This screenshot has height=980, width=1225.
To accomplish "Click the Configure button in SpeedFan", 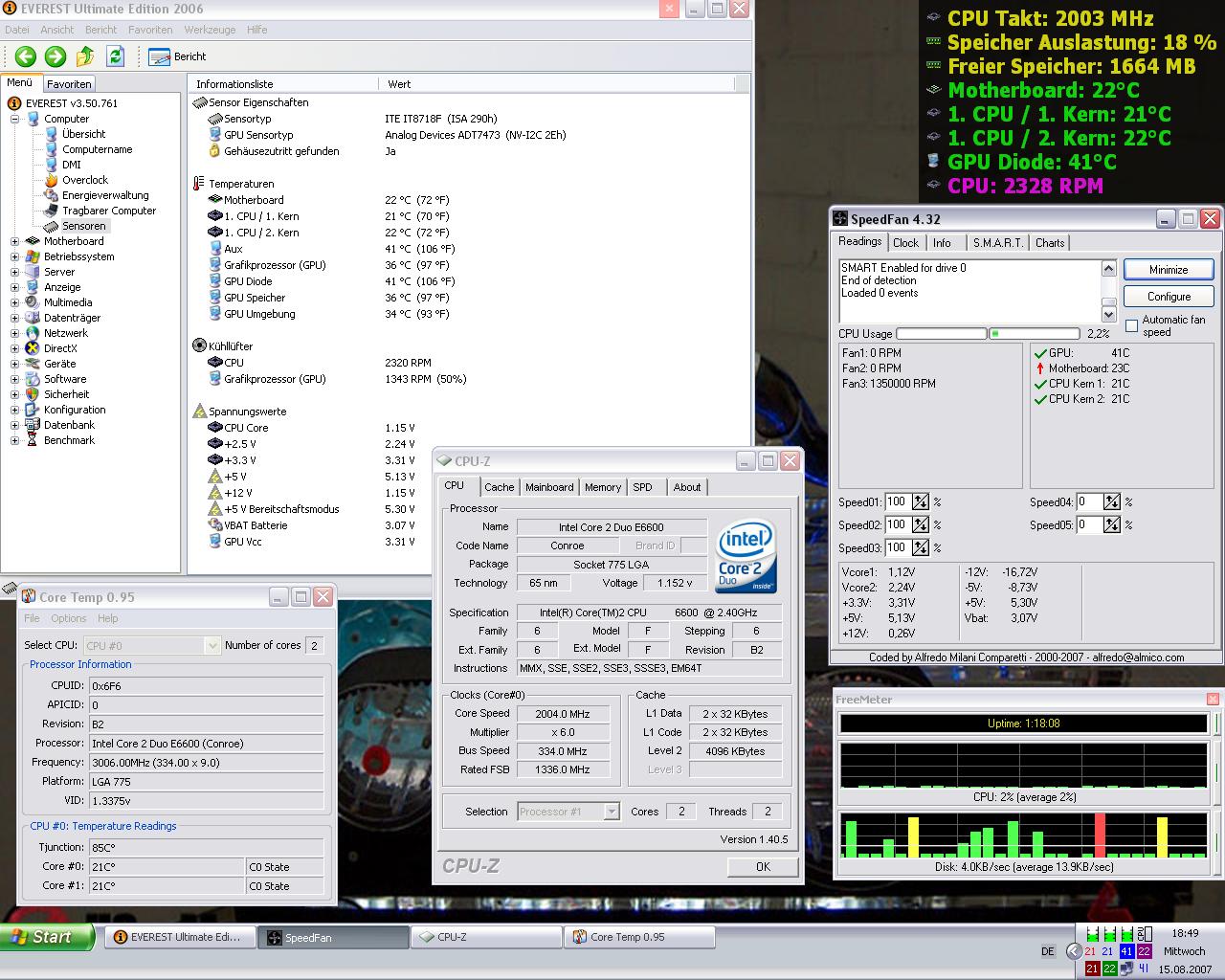I will pos(1169,297).
